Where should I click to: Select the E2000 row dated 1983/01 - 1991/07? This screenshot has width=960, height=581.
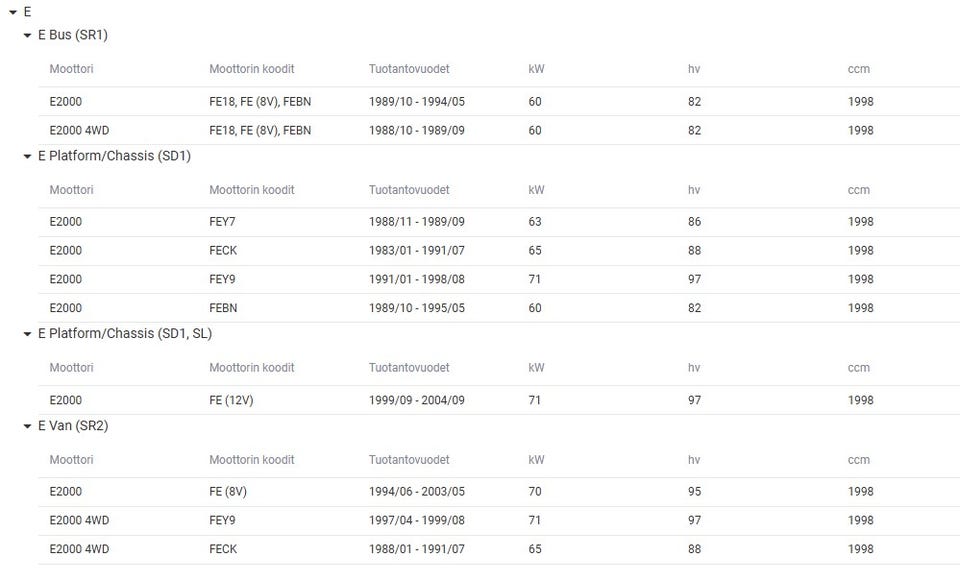pyautogui.click(x=66, y=251)
